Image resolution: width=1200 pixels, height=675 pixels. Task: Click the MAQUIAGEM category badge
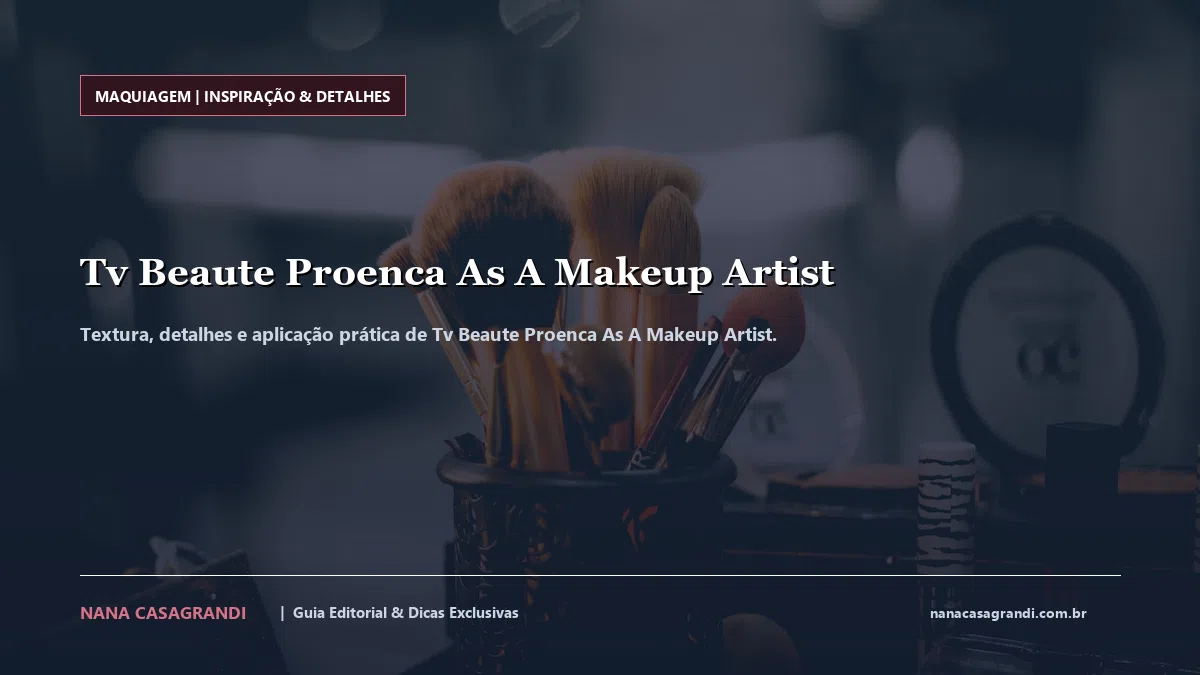tap(243, 96)
